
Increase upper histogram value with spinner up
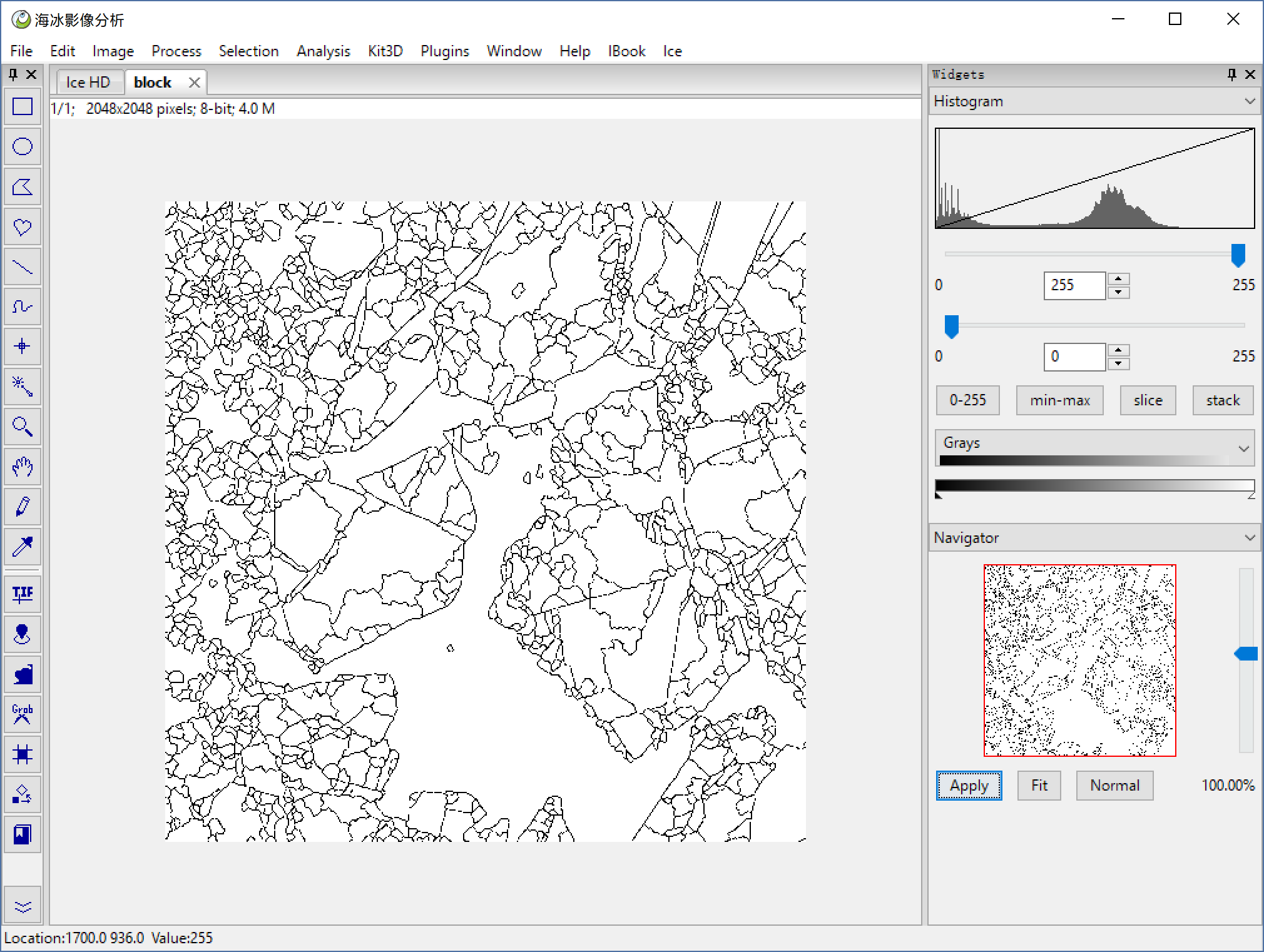click(x=1118, y=279)
